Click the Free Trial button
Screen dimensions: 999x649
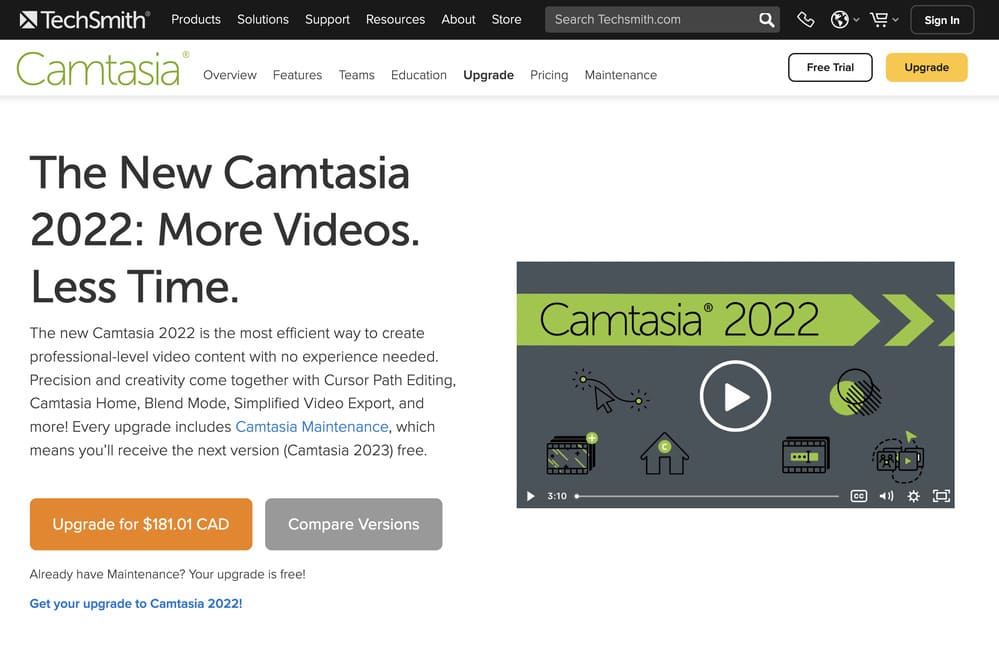830,67
